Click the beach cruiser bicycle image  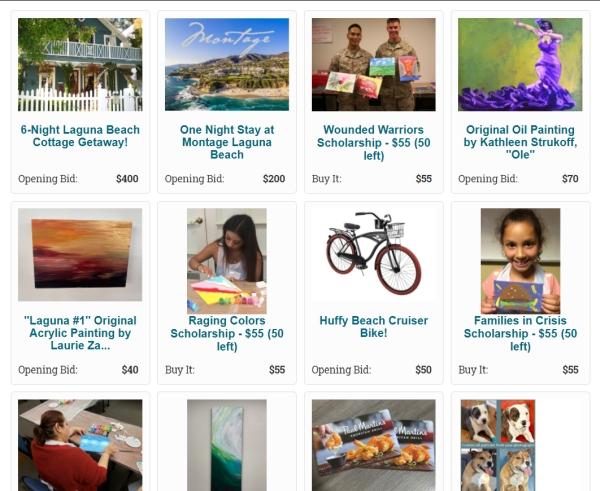coord(373,254)
